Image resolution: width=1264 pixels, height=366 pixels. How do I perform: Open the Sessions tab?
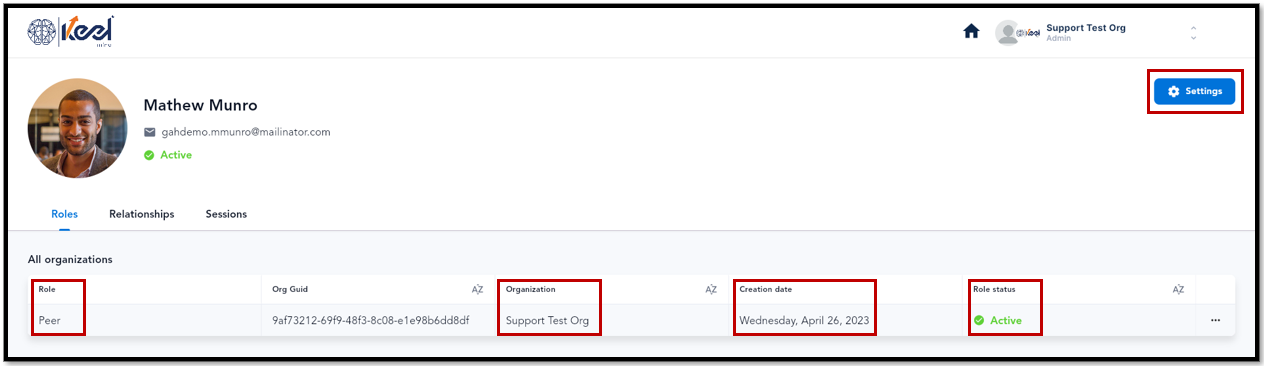(226, 214)
